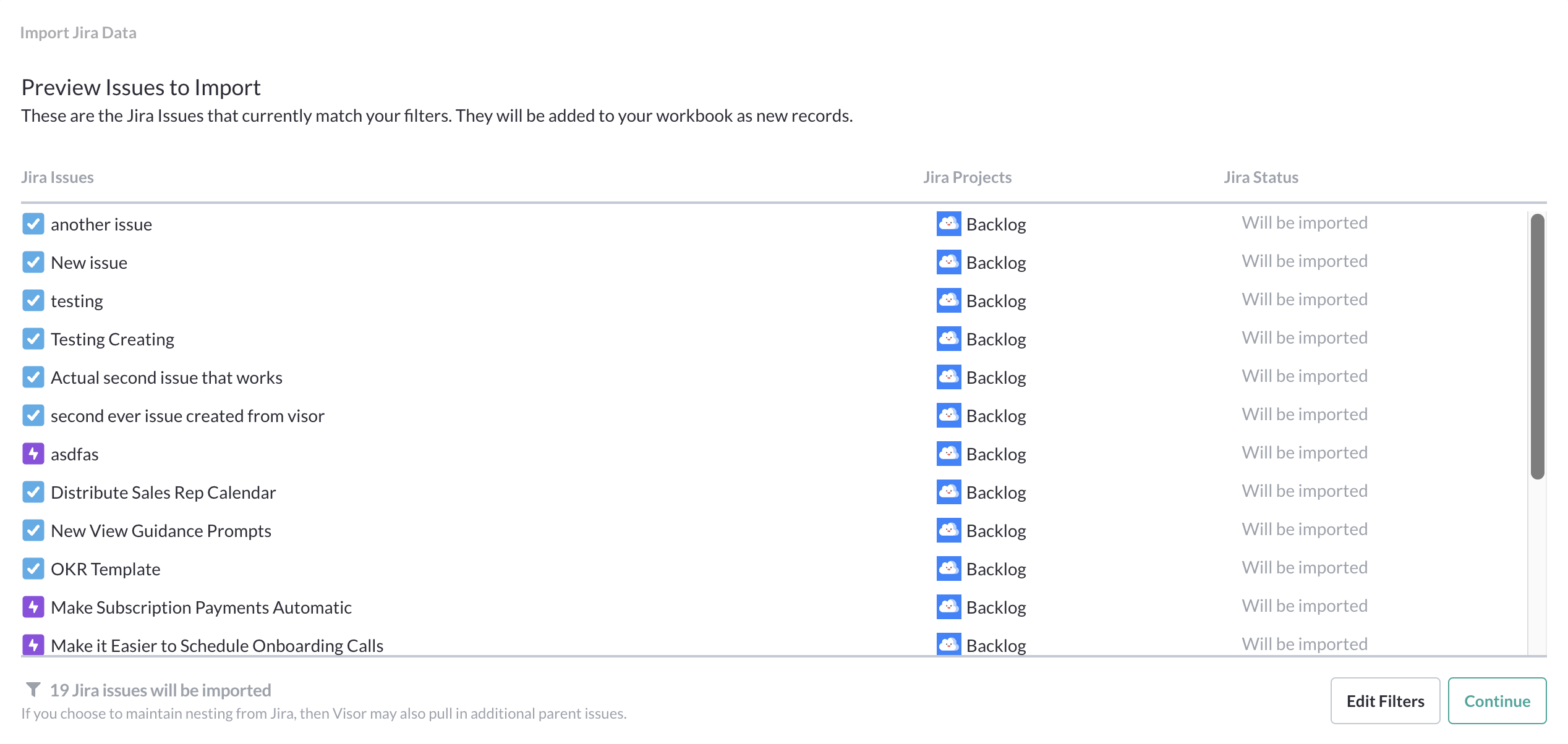The height and width of the screenshot is (744, 1568).
Task: Click task icon beside 'second ever issue created from visor'
Action: click(x=33, y=415)
